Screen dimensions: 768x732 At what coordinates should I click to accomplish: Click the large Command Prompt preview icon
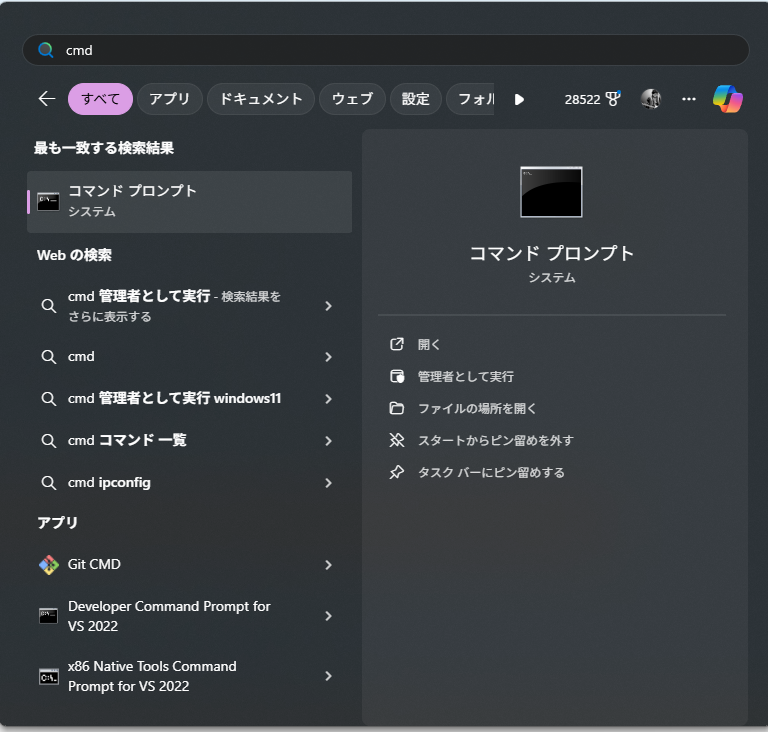[x=551, y=192]
